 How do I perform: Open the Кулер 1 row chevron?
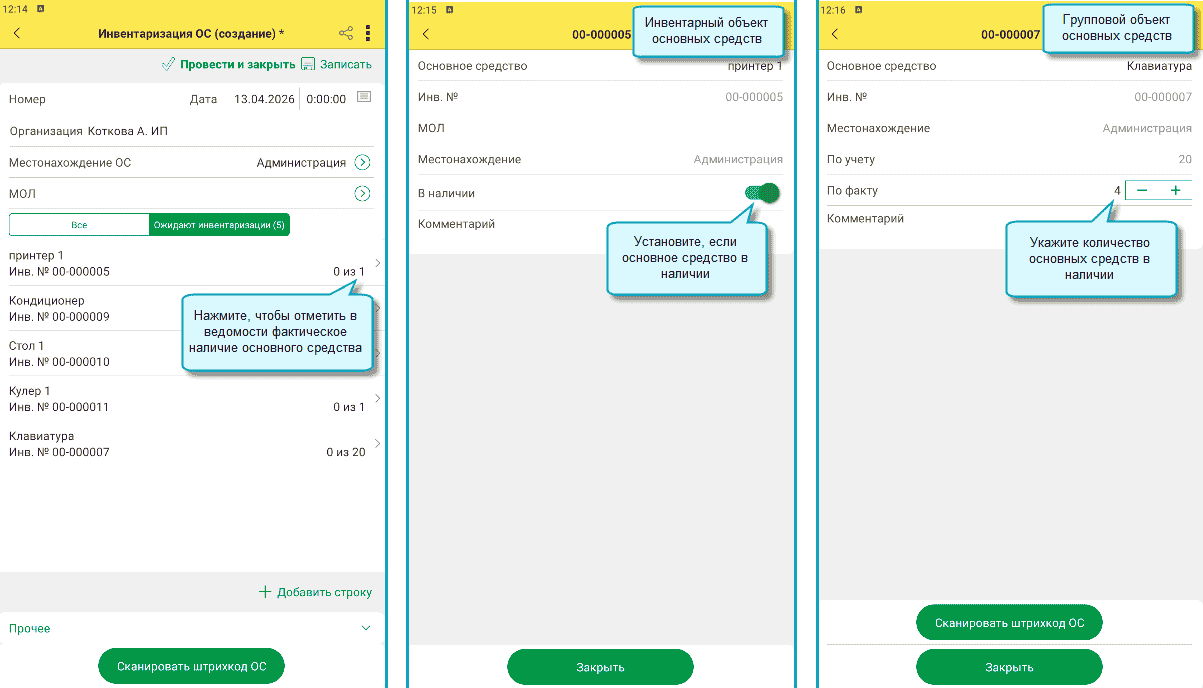point(377,398)
